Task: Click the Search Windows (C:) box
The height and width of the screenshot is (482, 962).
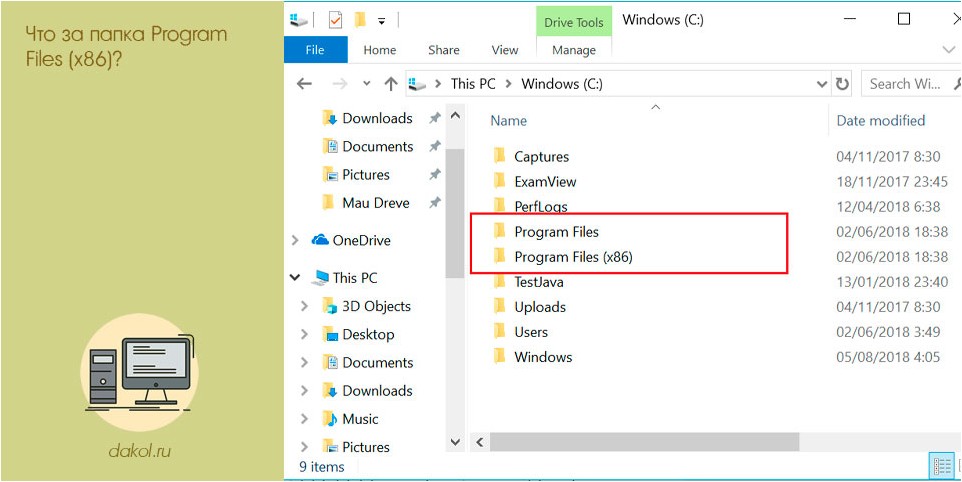Action: [x=911, y=84]
